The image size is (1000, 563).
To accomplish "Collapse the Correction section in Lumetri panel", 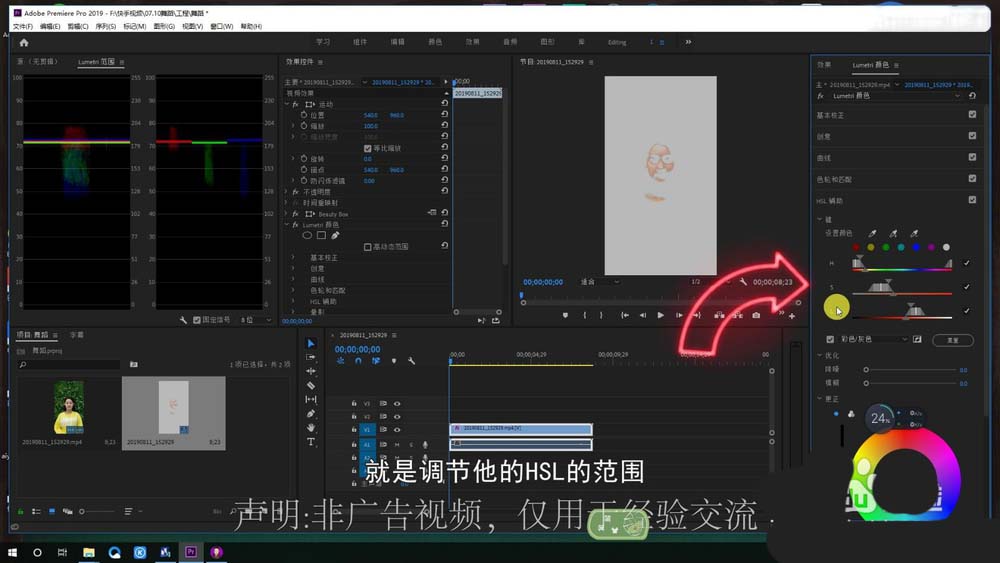I will pyautogui.click(x=820, y=398).
